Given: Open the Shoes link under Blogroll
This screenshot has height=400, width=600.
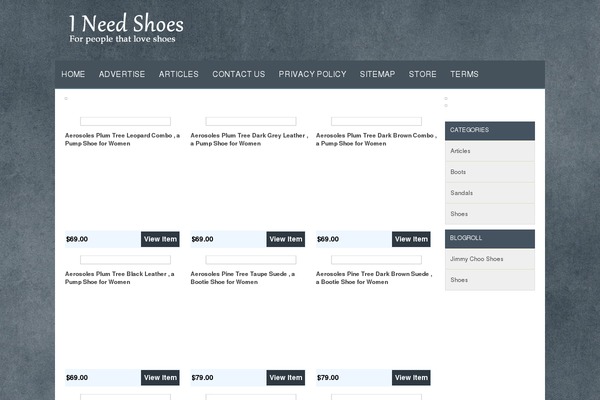Looking at the screenshot, I should click(x=490, y=280).
